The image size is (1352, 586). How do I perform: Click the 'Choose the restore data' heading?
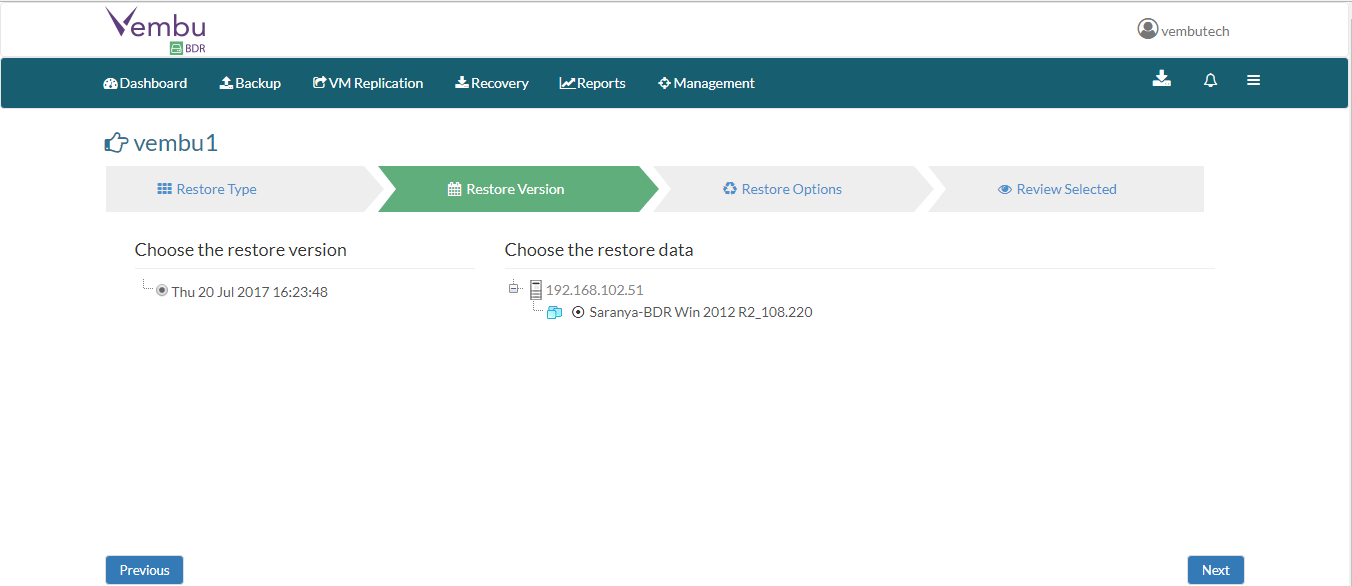tap(599, 250)
